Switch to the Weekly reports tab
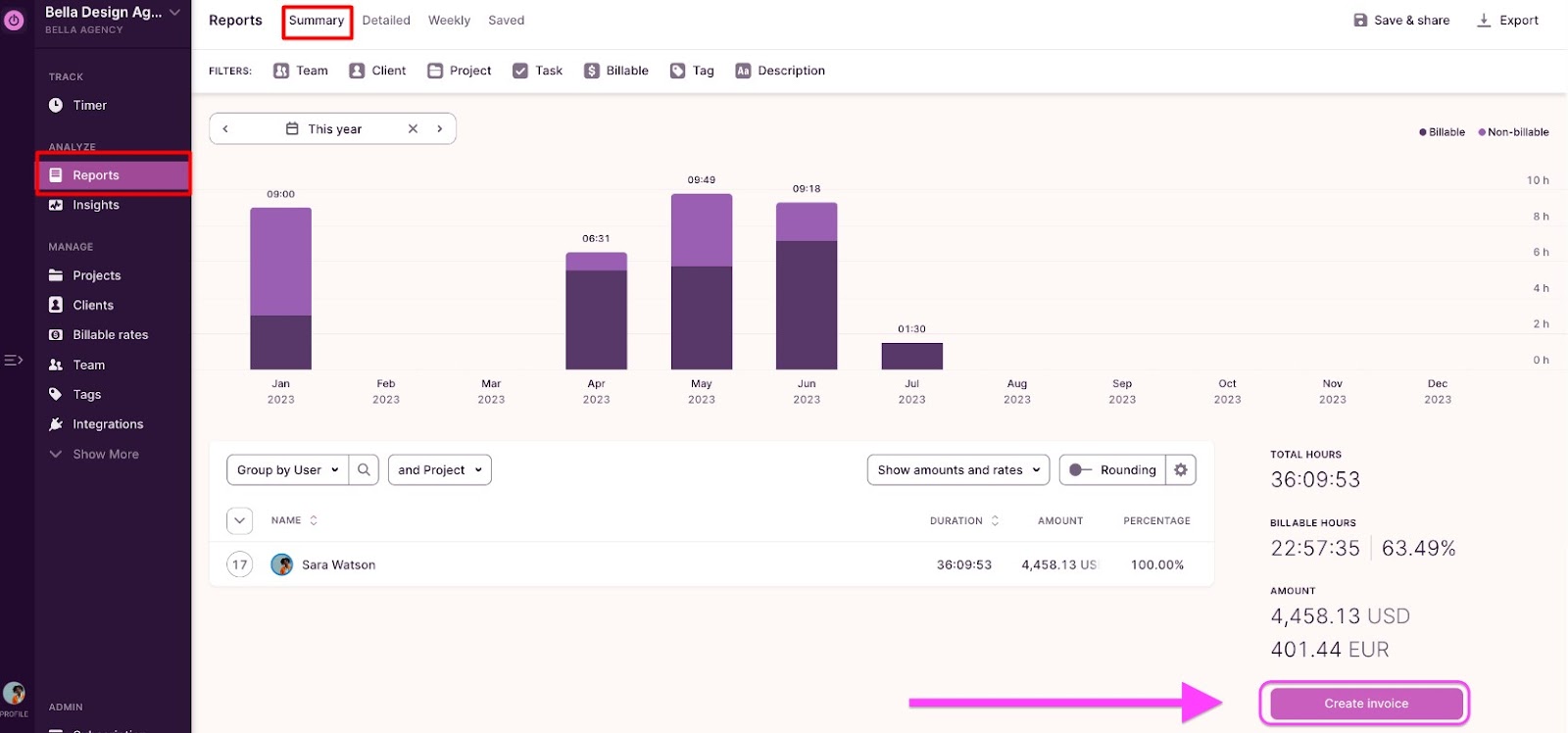Image resolution: width=1568 pixels, height=733 pixels. click(449, 21)
